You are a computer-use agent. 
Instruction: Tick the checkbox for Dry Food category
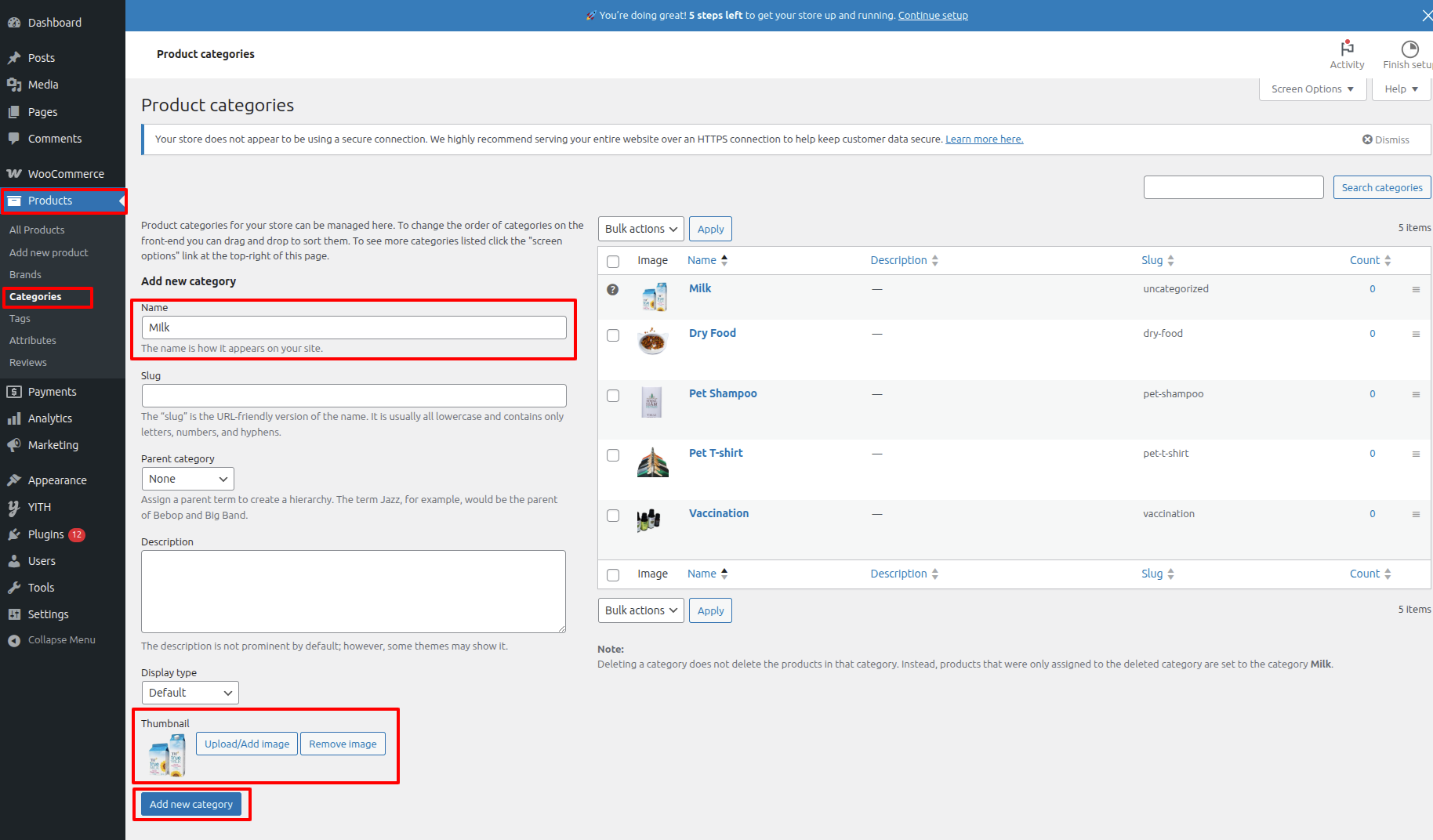click(613, 335)
